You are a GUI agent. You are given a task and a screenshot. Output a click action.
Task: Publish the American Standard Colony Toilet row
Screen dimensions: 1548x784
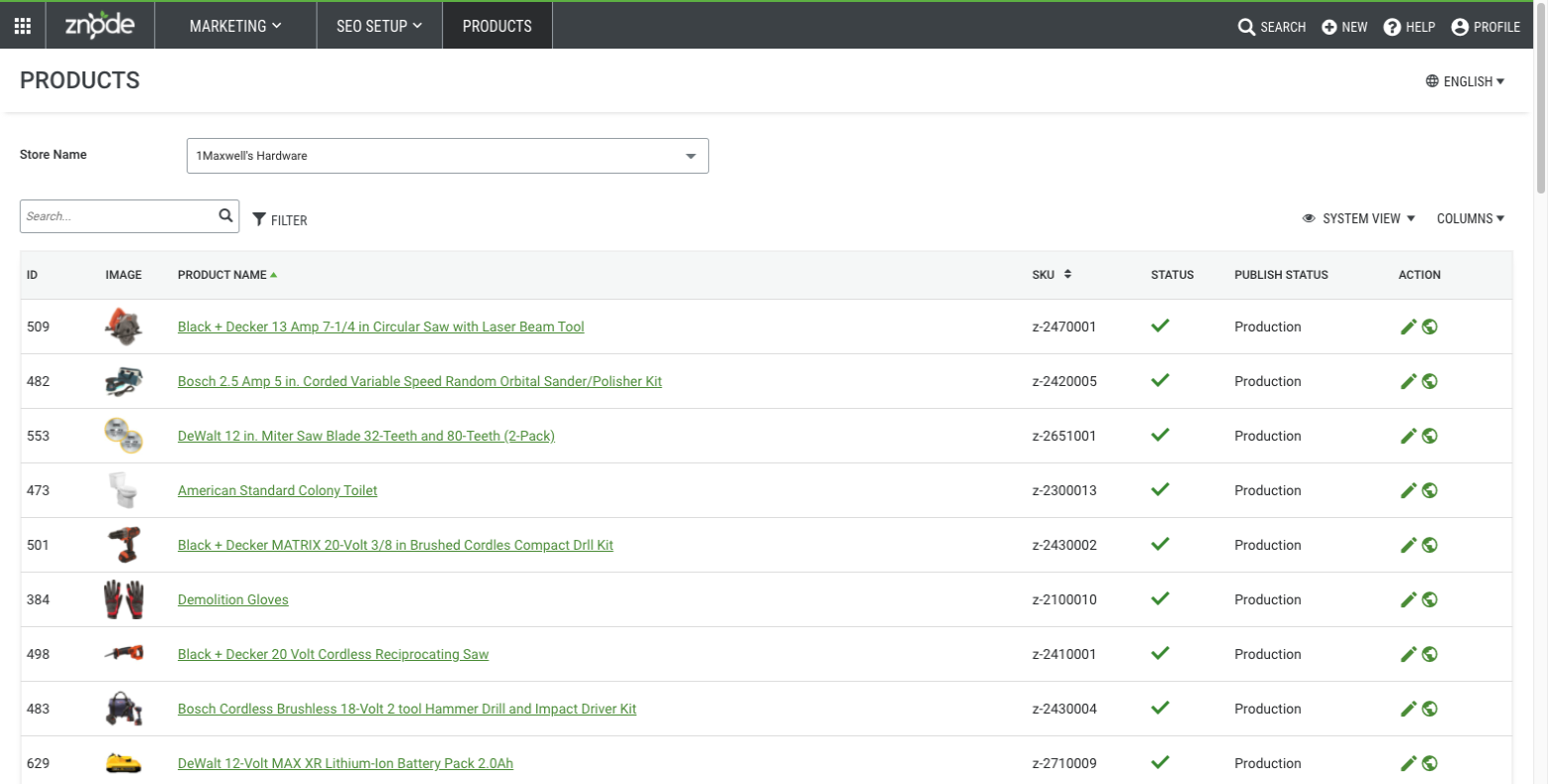(x=1430, y=490)
